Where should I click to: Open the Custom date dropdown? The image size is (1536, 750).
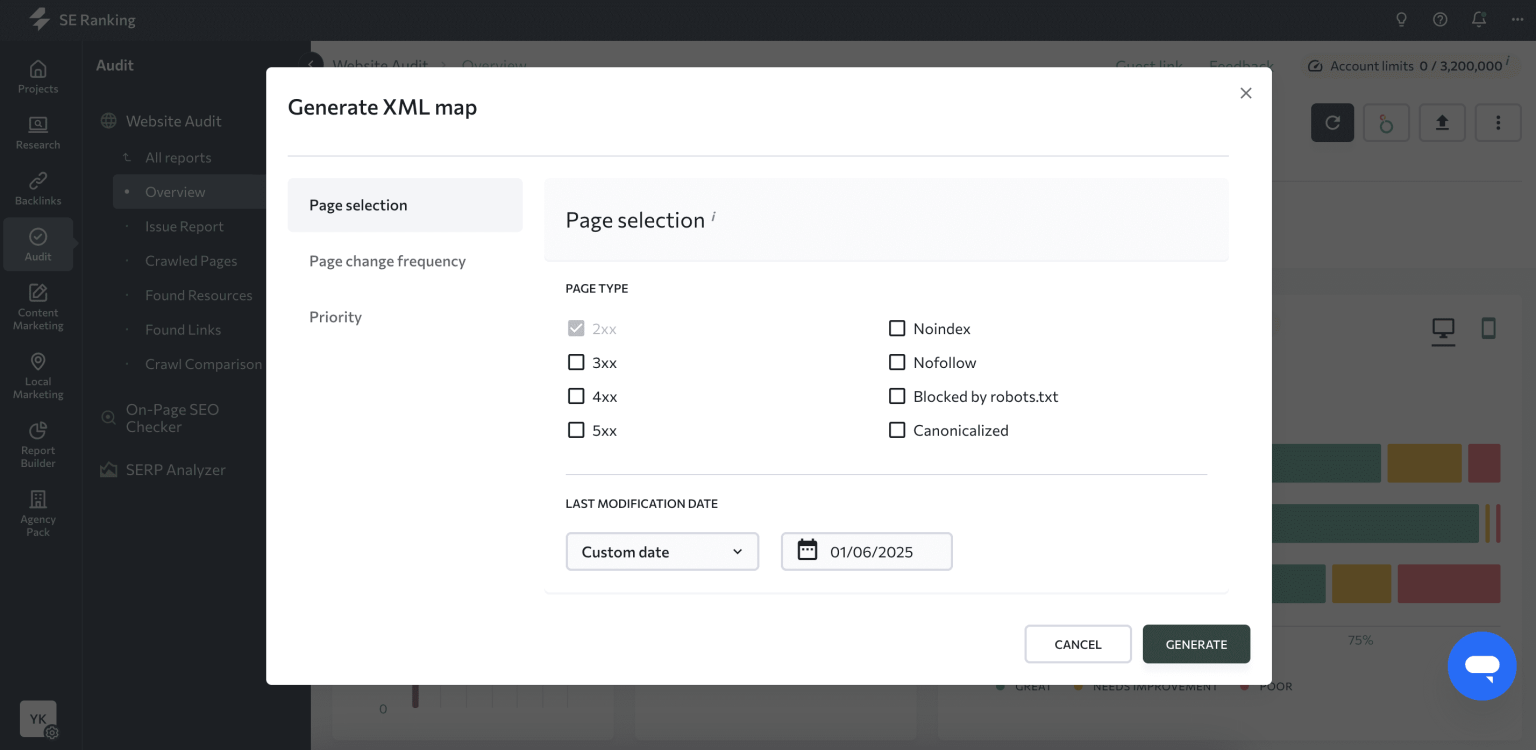[x=662, y=551]
